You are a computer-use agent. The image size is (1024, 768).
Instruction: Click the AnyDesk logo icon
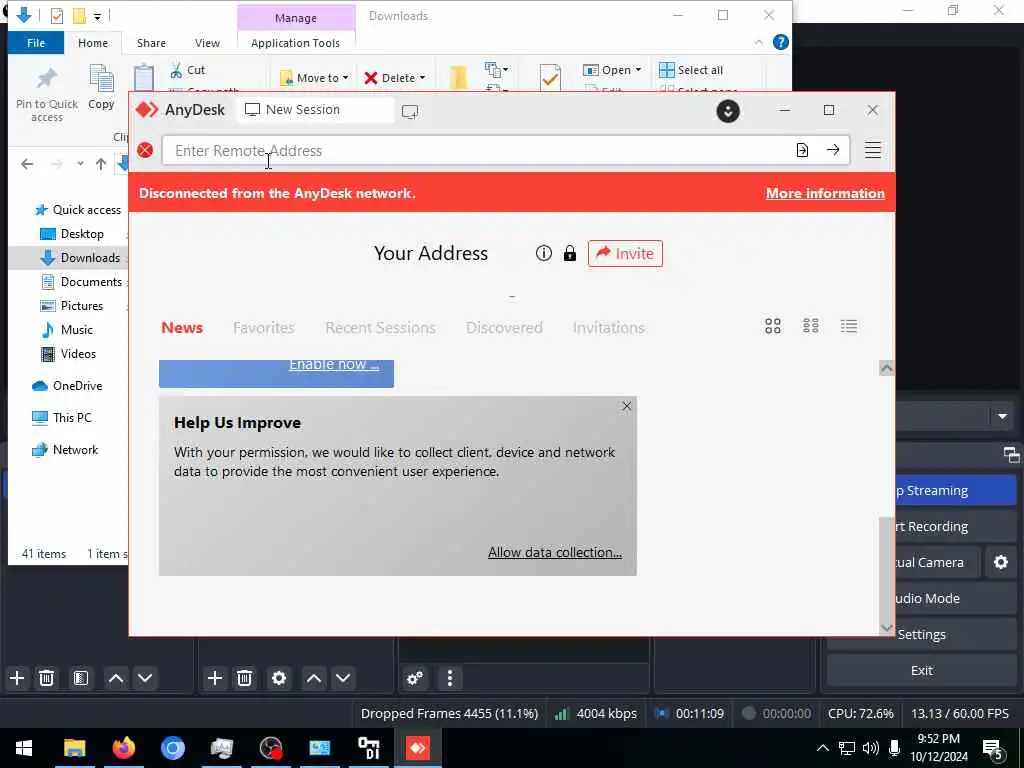(147, 110)
